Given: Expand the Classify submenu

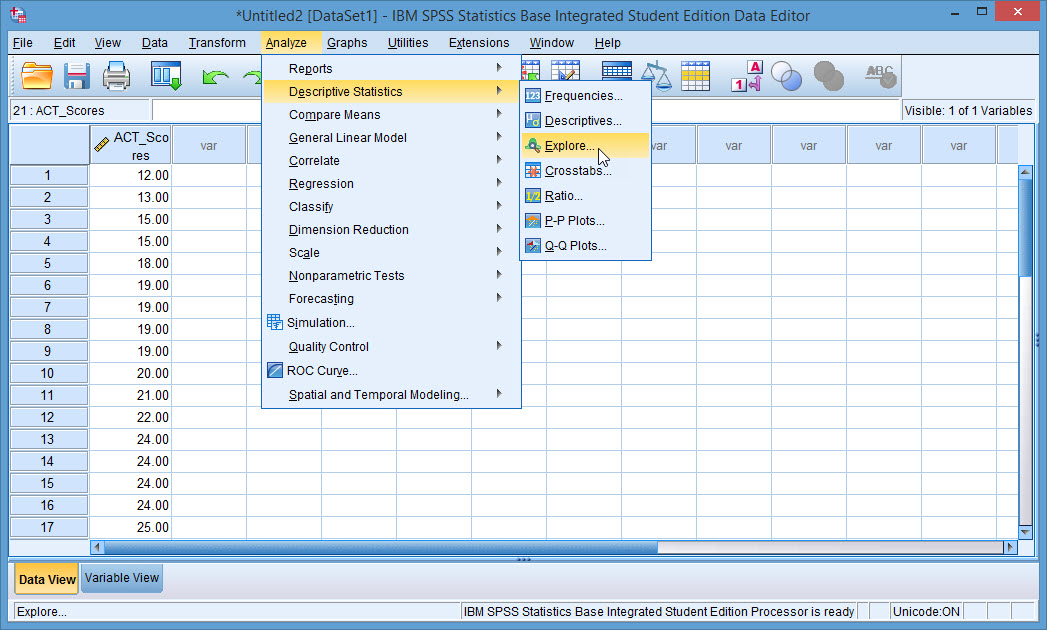Looking at the screenshot, I should coord(391,206).
